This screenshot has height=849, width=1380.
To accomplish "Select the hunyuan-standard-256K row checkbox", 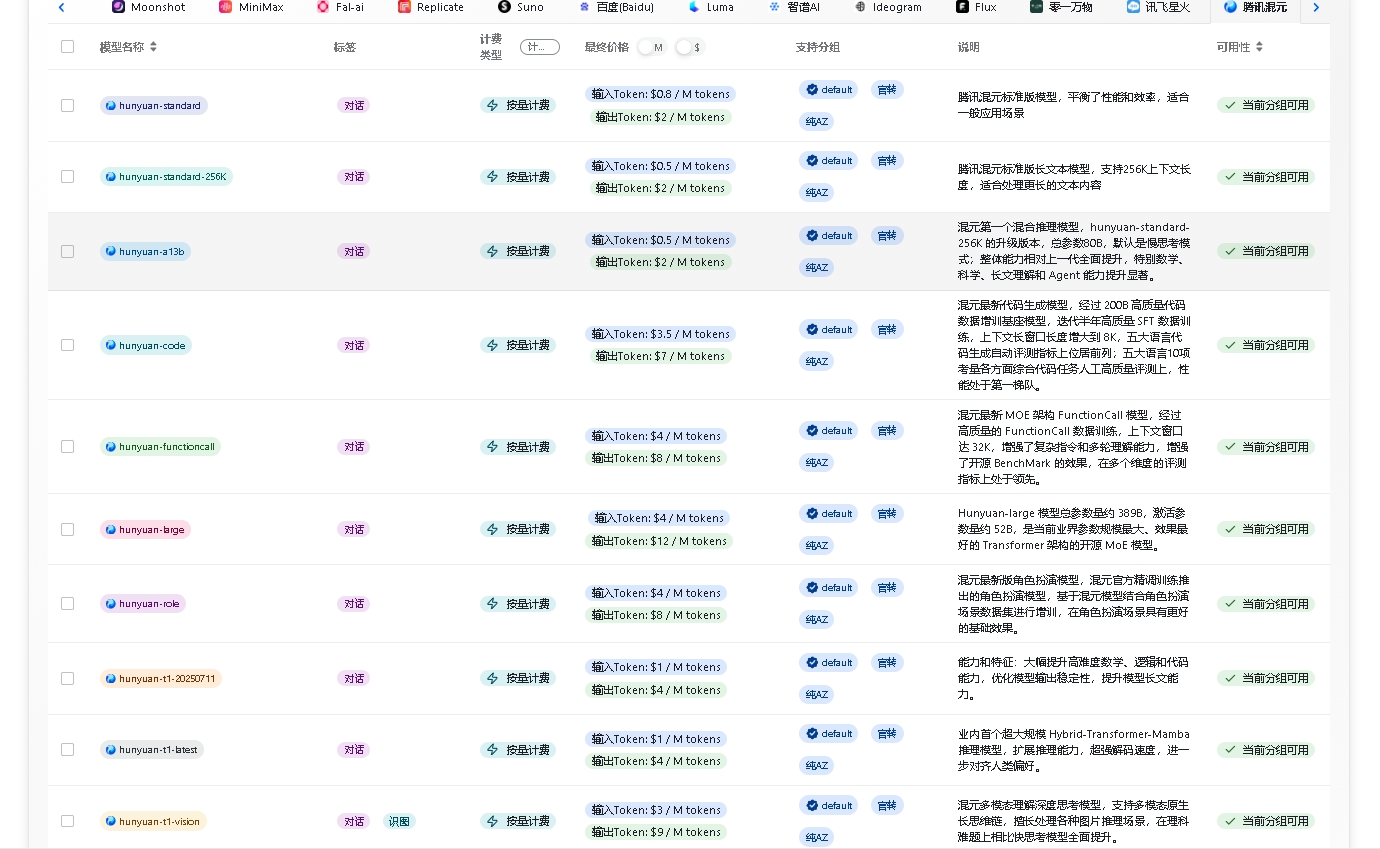I will point(67,176).
